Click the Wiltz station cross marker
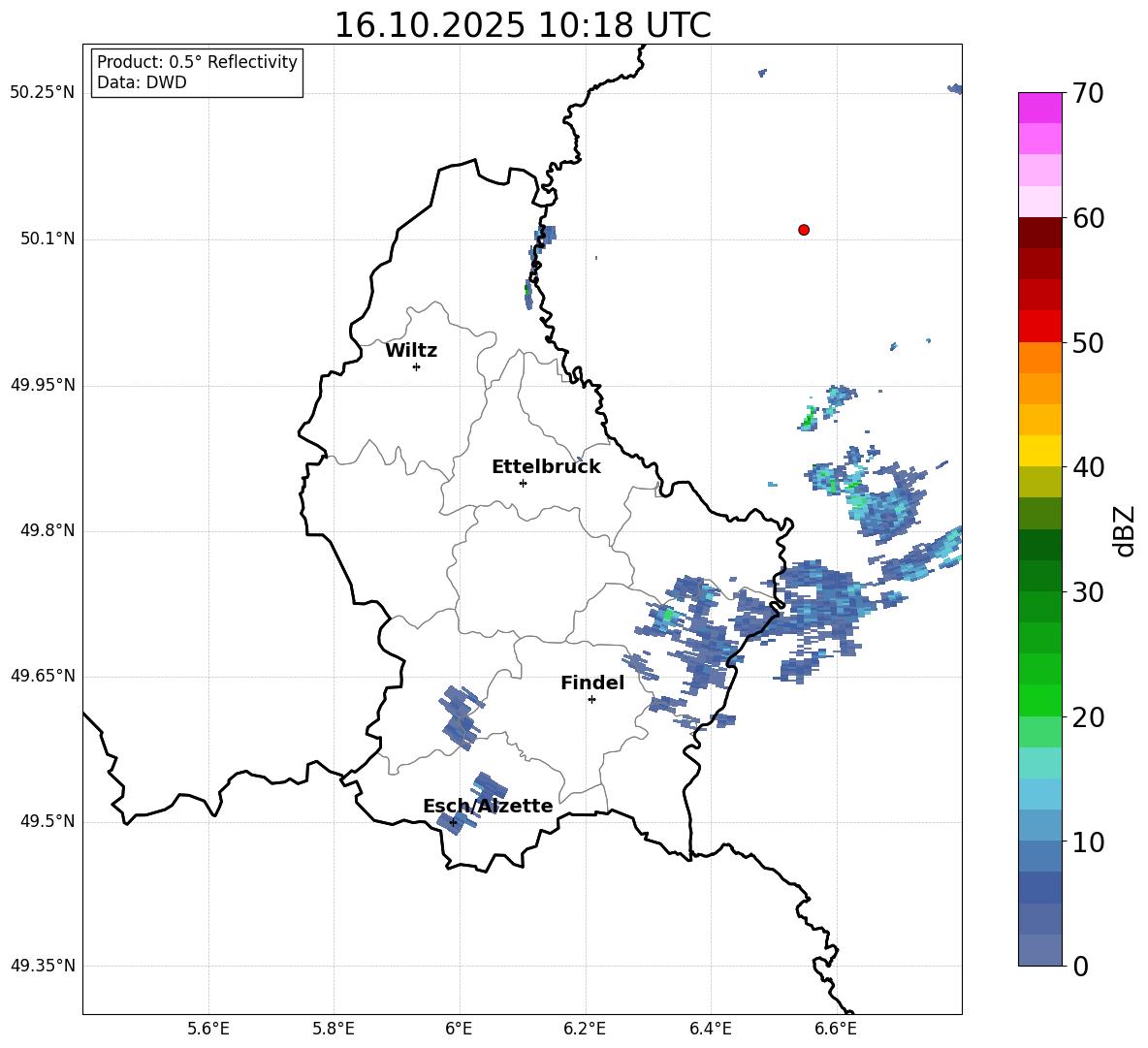Viewport: 1148px width, 1048px height. [x=417, y=366]
